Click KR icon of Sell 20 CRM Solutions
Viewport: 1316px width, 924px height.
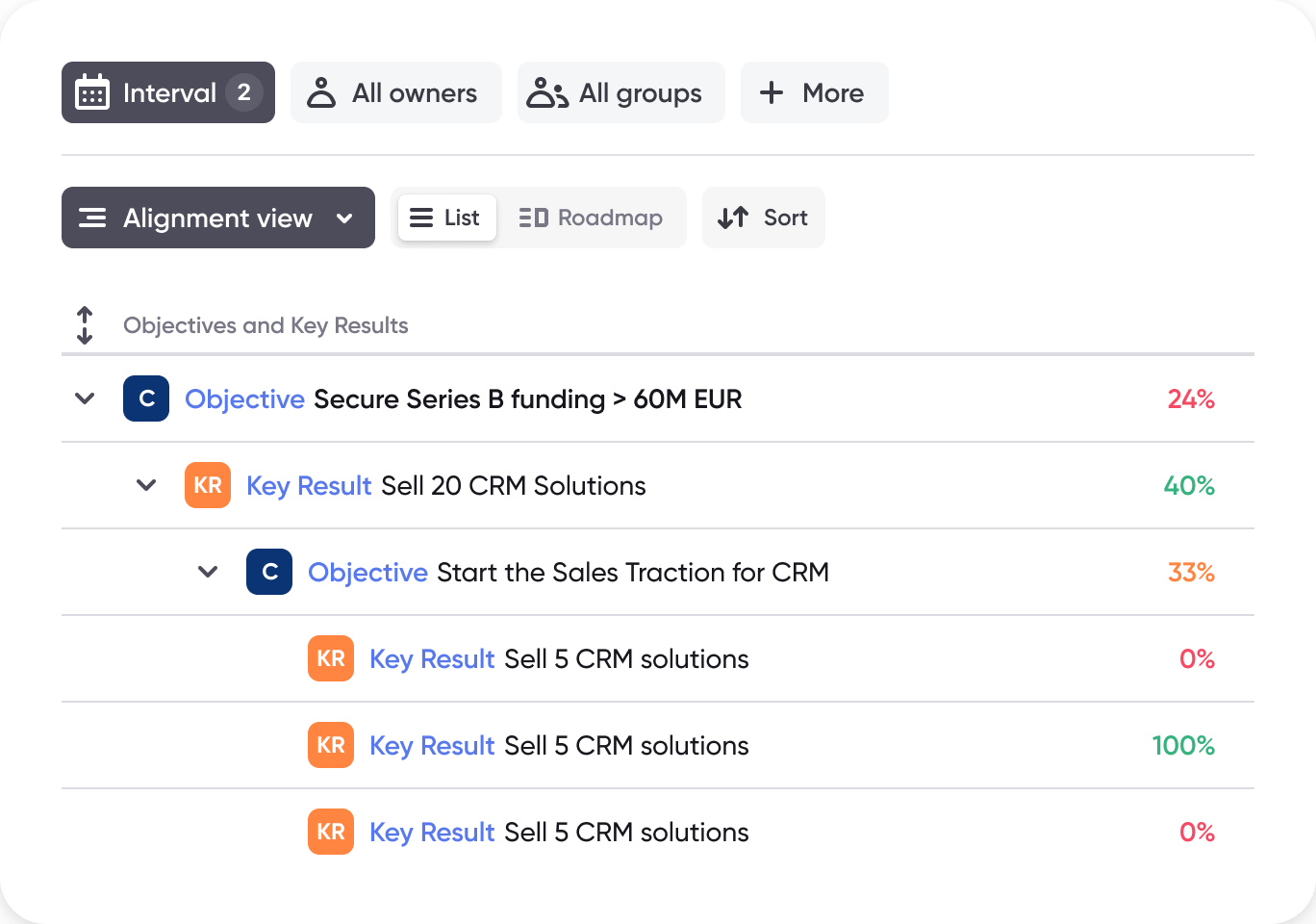(x=208, y=485)
